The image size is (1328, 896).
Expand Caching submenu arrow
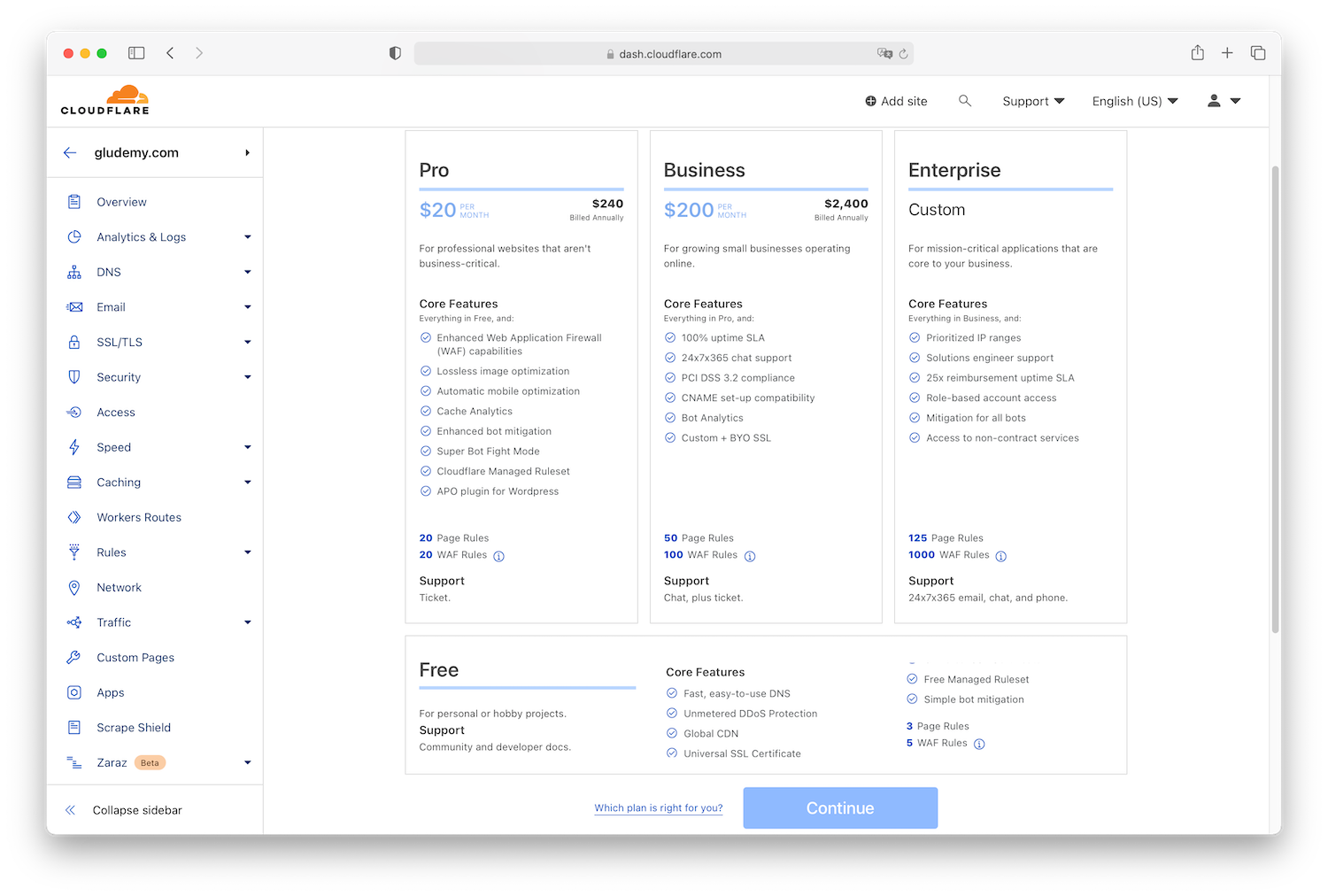(x=248, y=483)
